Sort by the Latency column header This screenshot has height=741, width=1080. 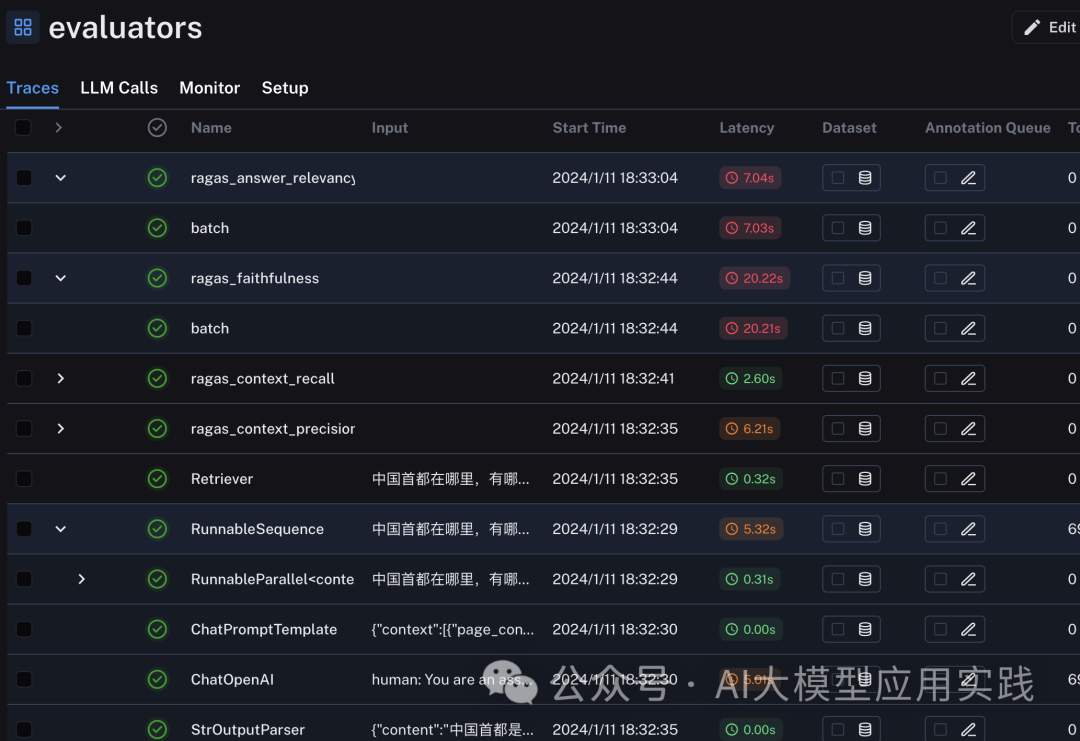click(x=747, y=127)
